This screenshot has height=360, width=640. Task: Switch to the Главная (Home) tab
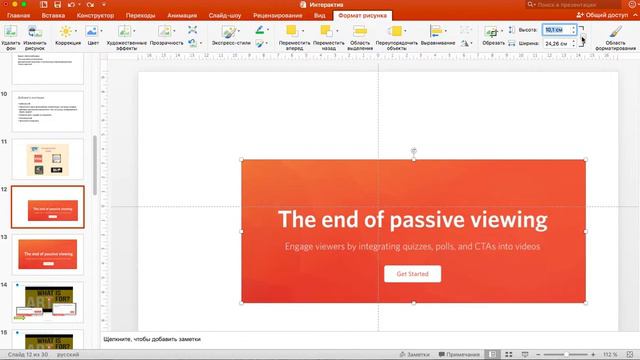19,16
